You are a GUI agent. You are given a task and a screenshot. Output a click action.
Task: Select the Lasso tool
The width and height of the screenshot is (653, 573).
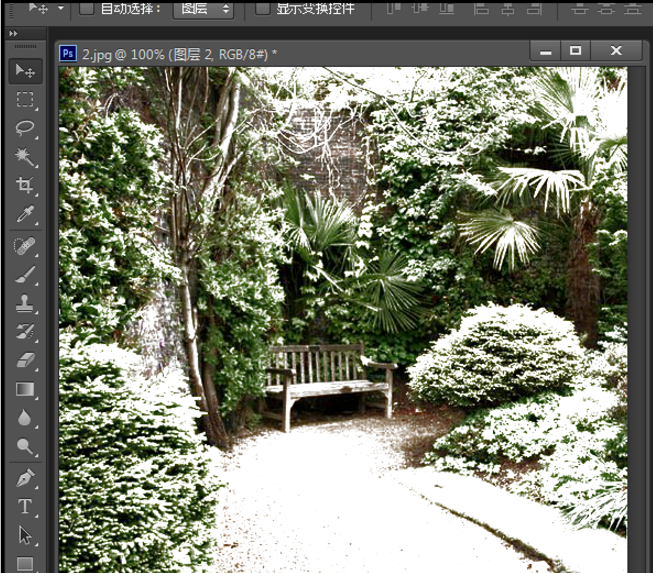(25, 128)
